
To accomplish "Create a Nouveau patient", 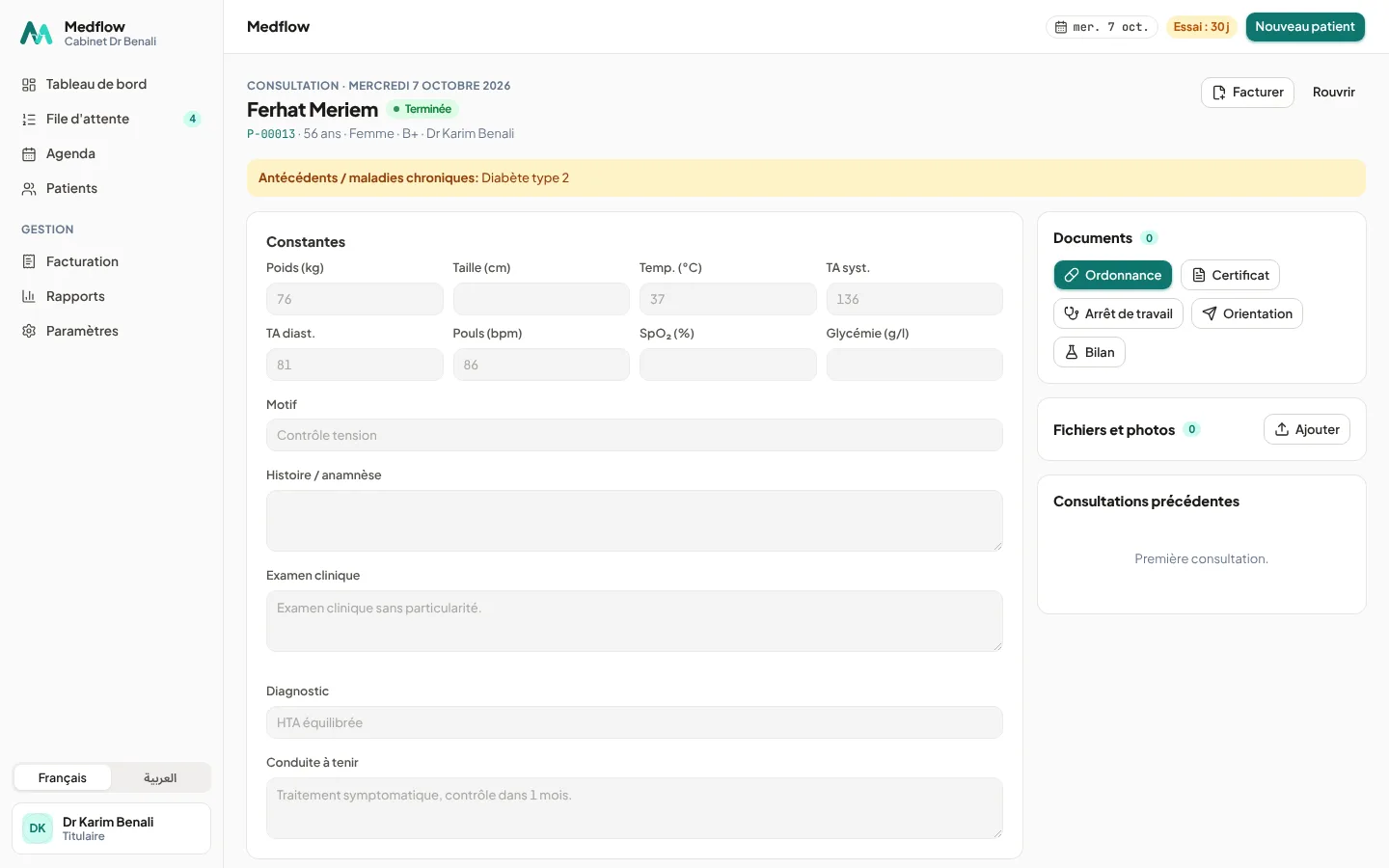I will 1305,27.
